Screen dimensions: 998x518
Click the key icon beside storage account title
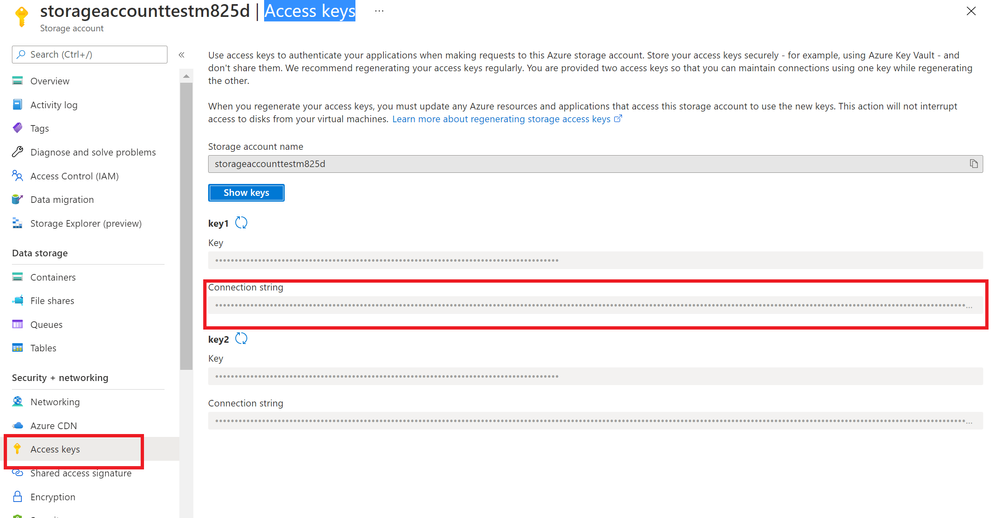[22, 17]
